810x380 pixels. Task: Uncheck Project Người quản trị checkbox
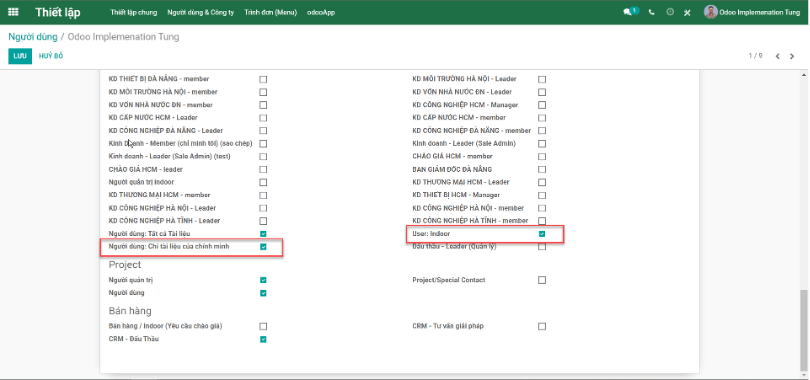point(263,280)
